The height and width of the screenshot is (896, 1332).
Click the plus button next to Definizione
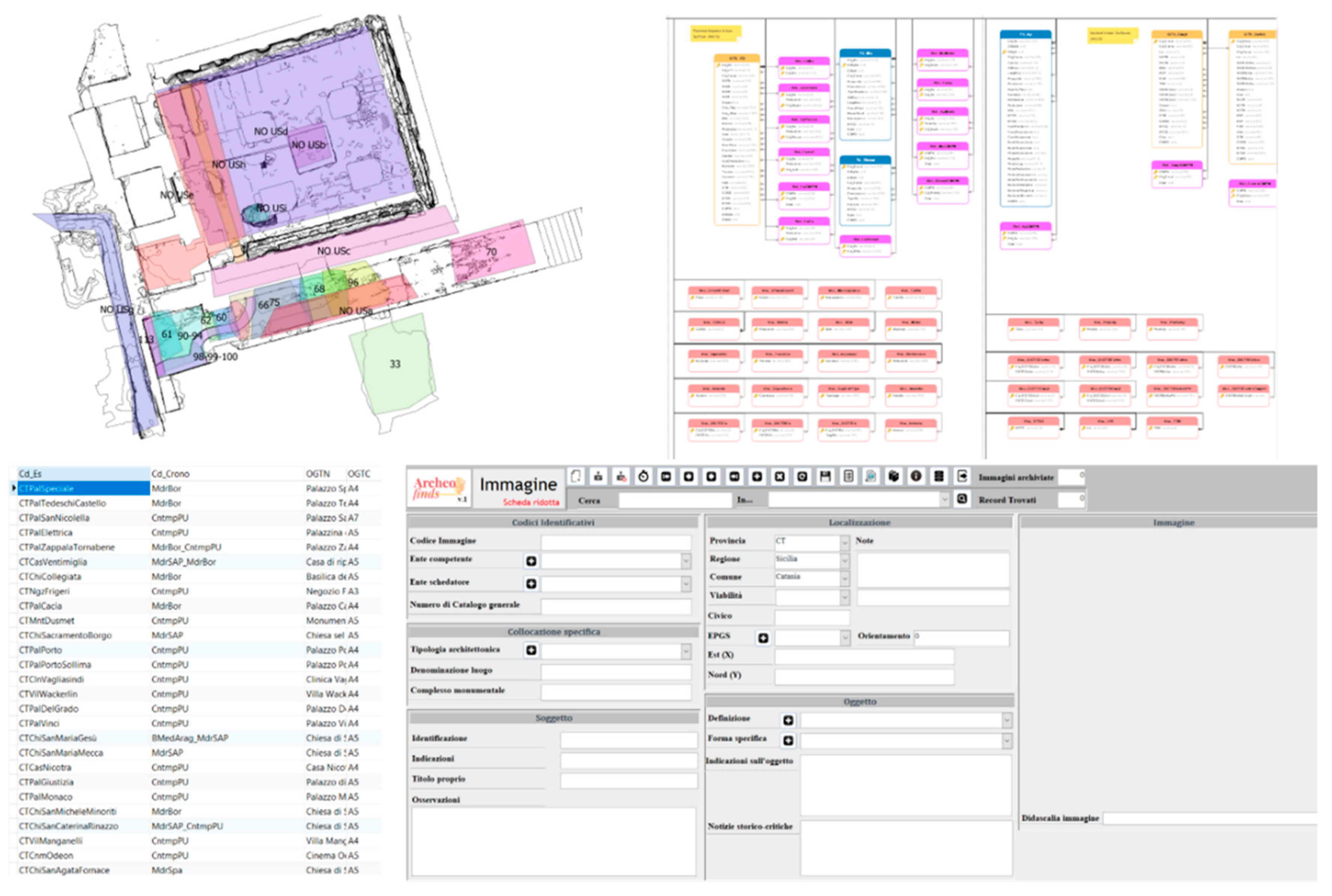pos(788,721)
